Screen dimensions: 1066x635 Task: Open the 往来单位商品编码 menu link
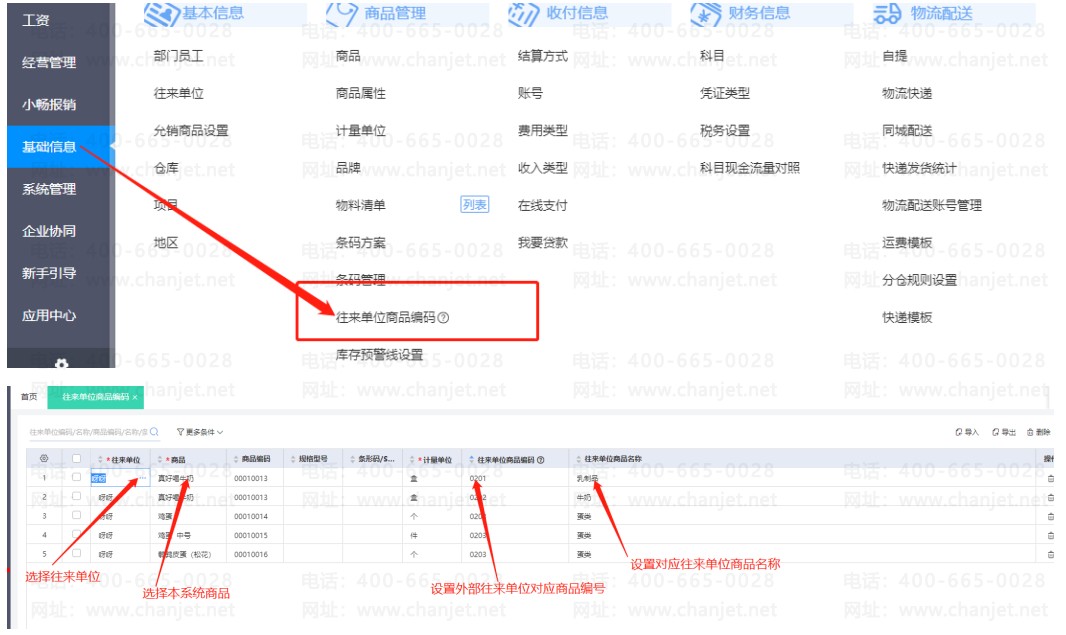tap(385, 318)
